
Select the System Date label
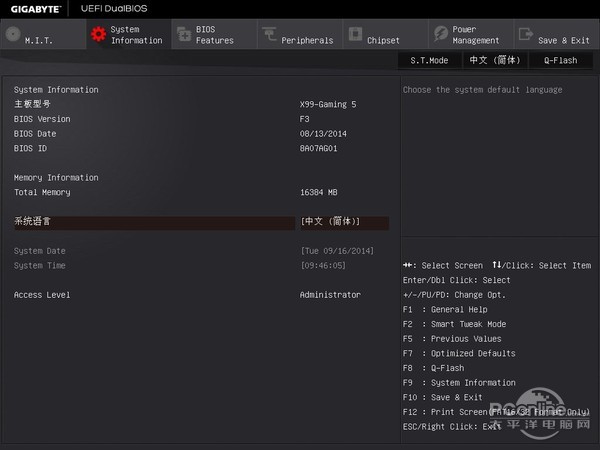click(x=40, y=251)
